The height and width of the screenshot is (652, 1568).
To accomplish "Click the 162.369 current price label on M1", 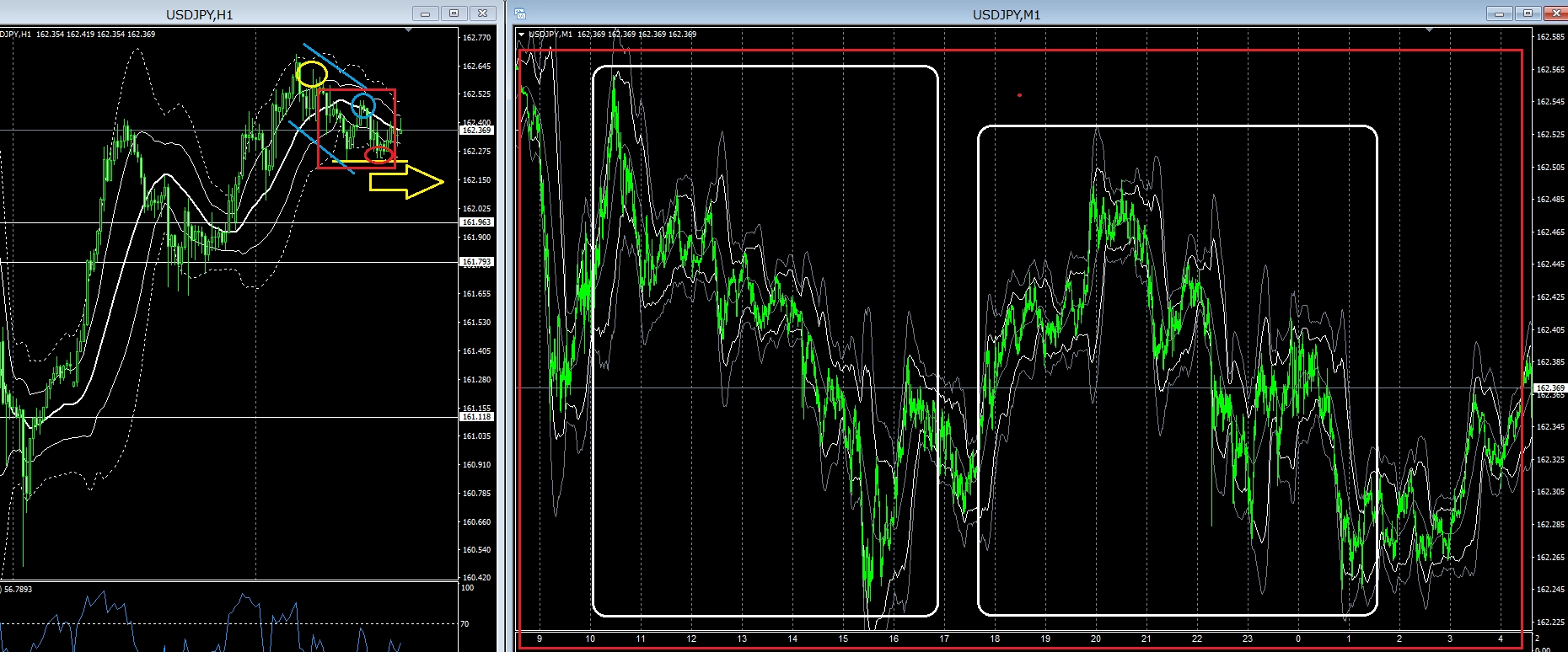I will pyautogui.click(x=1550, y=388).
